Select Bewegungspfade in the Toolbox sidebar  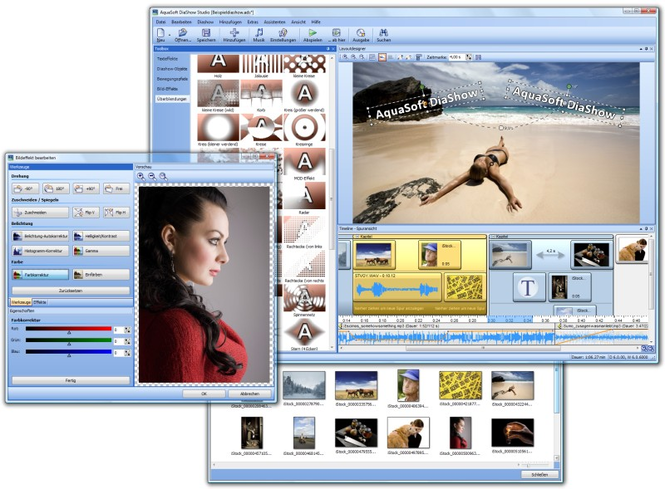click(x=172, y=79)
